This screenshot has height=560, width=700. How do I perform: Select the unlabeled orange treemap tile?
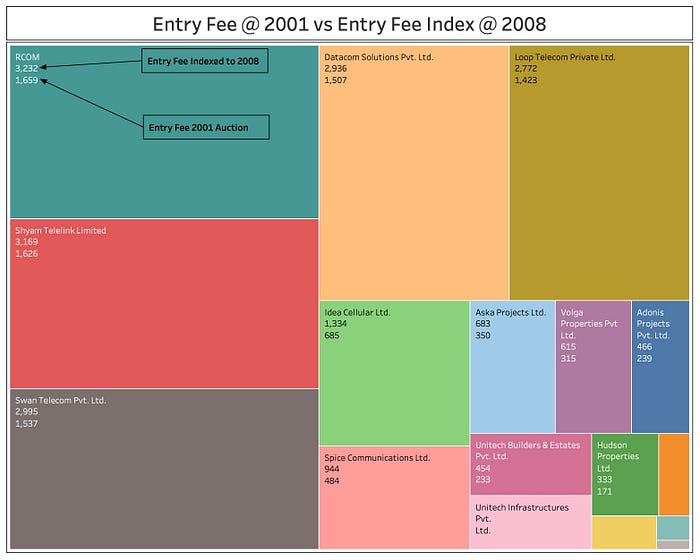[674, 474]
